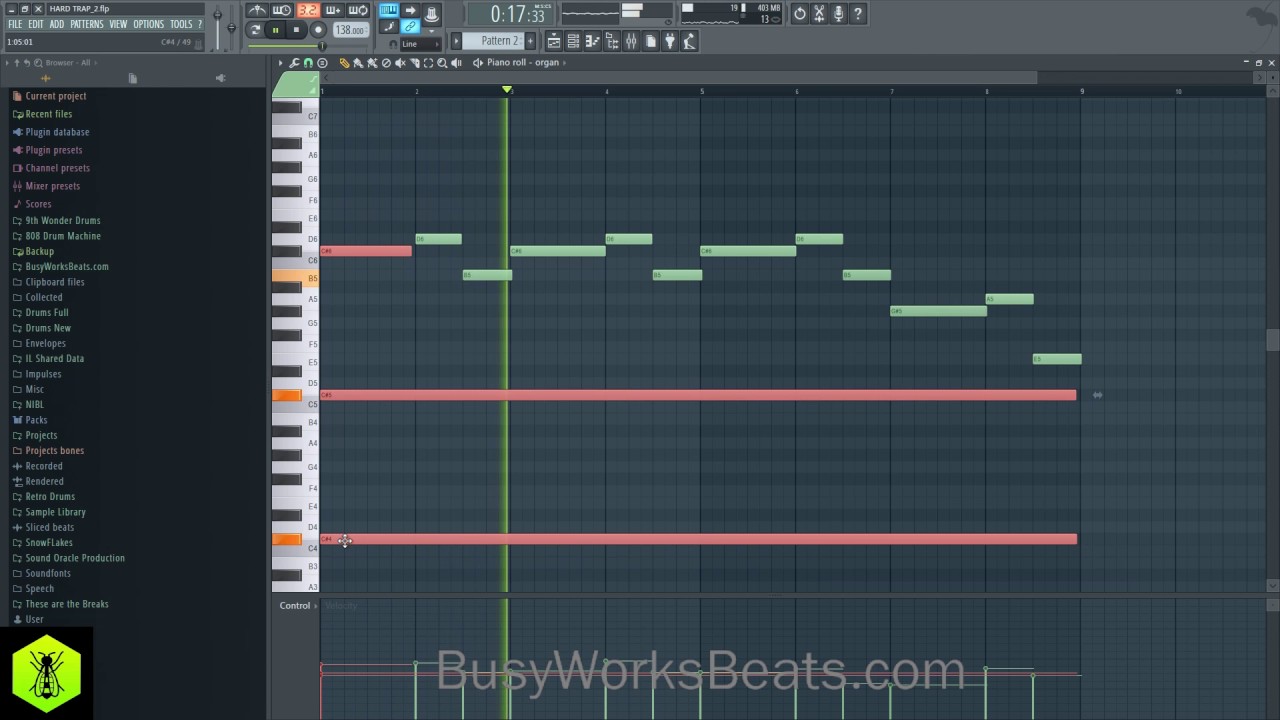Screen dimensions: 1280x720
Task: Open the OPTIONS menu
Action: (x=148, y=24)
